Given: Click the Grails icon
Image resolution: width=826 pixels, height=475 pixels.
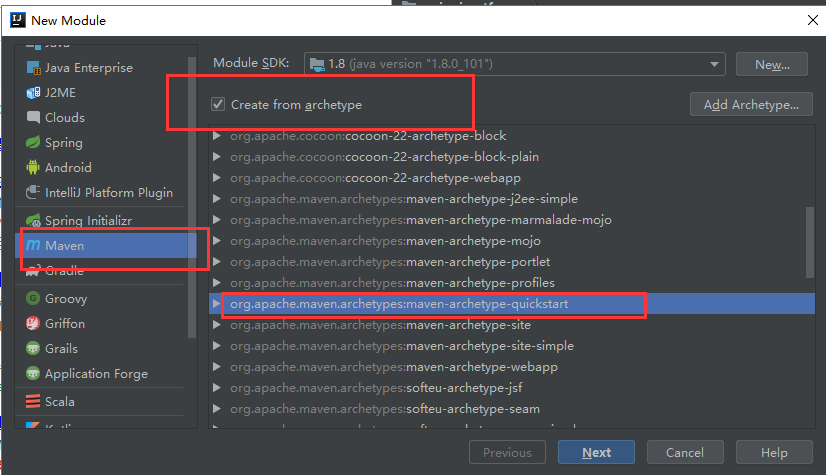Looking at the screenshot, I should pos(33,348).
